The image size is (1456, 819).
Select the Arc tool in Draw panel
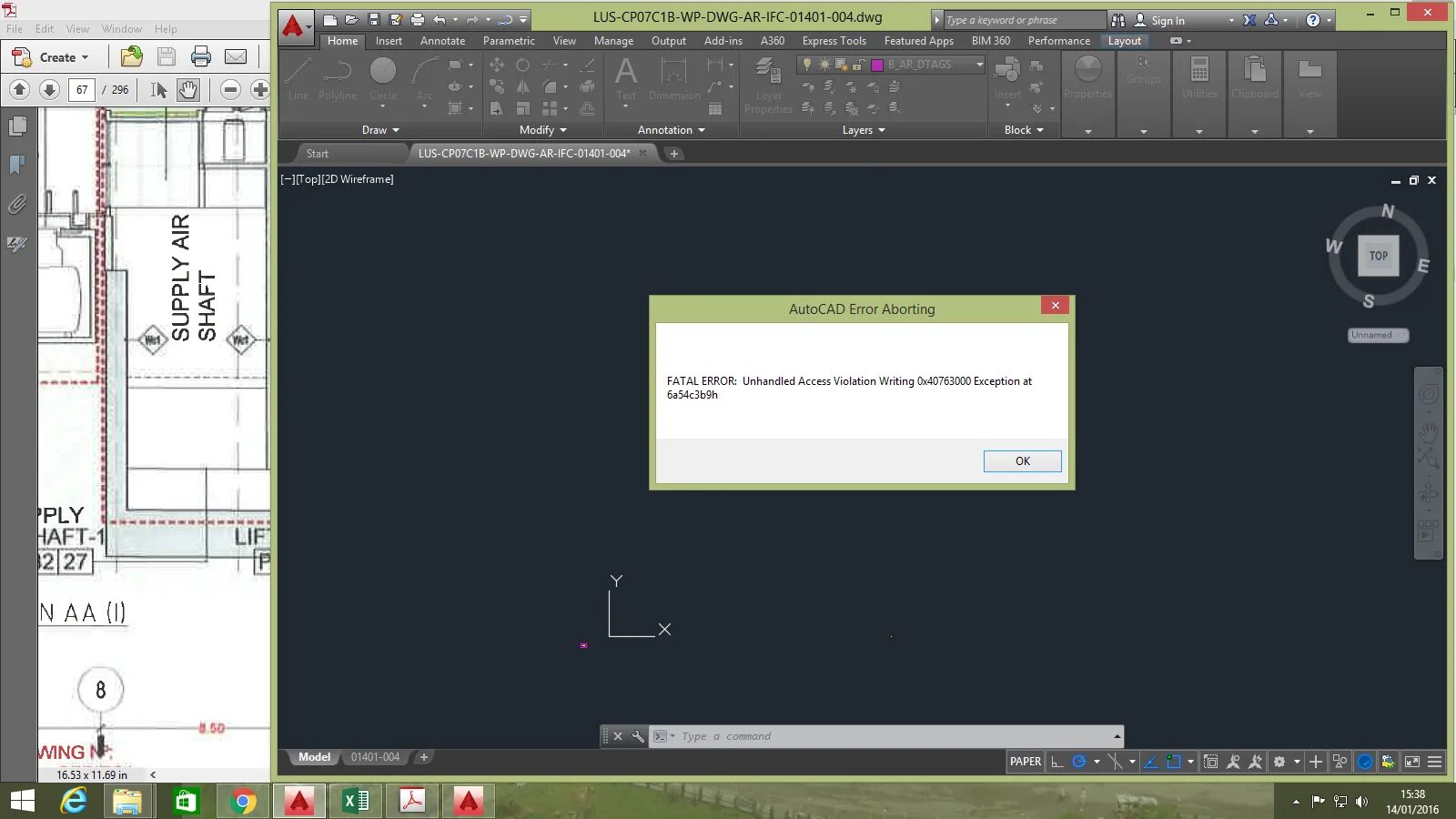[424, 78]
